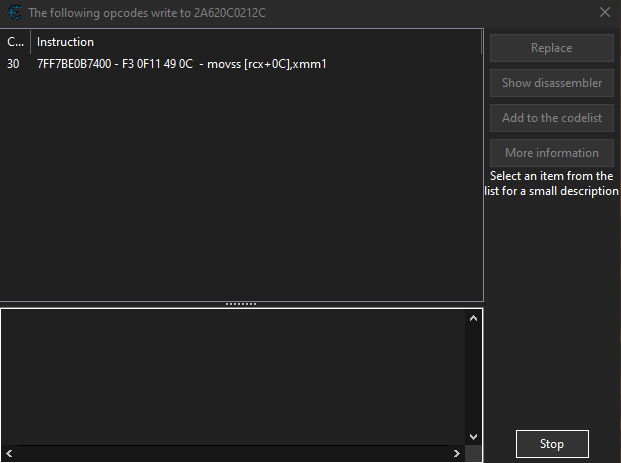This screenshot has height=463, width=621.
Task: Sort by the Instruction column header
Action: [x=255, y=42]
